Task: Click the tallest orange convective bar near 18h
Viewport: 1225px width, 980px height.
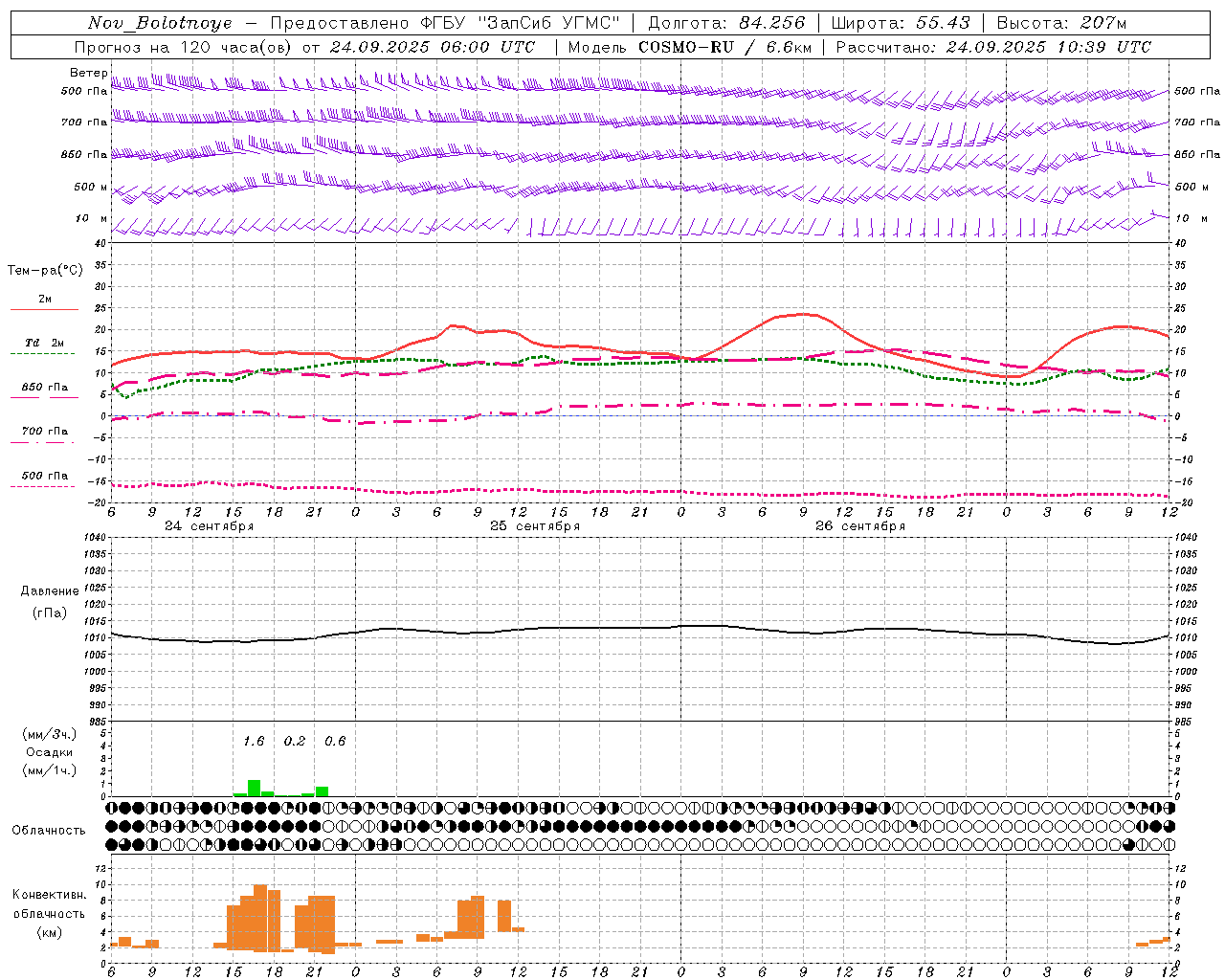Action: pos(260,918)
